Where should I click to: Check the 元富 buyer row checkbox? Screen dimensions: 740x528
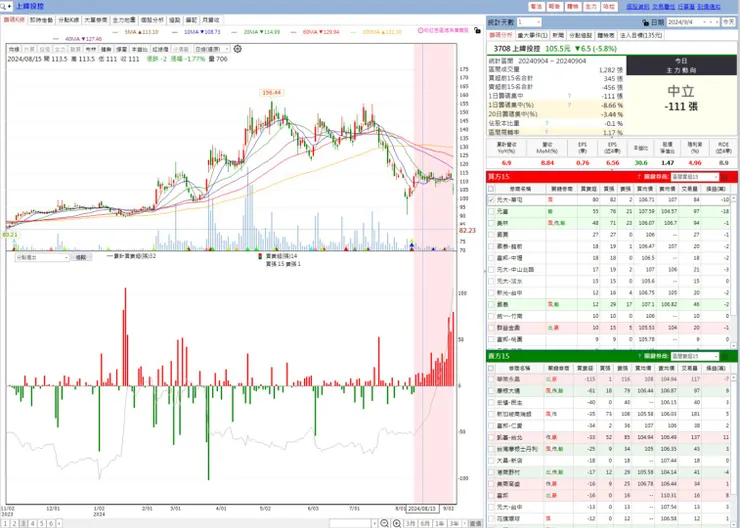tap(491, 211)
